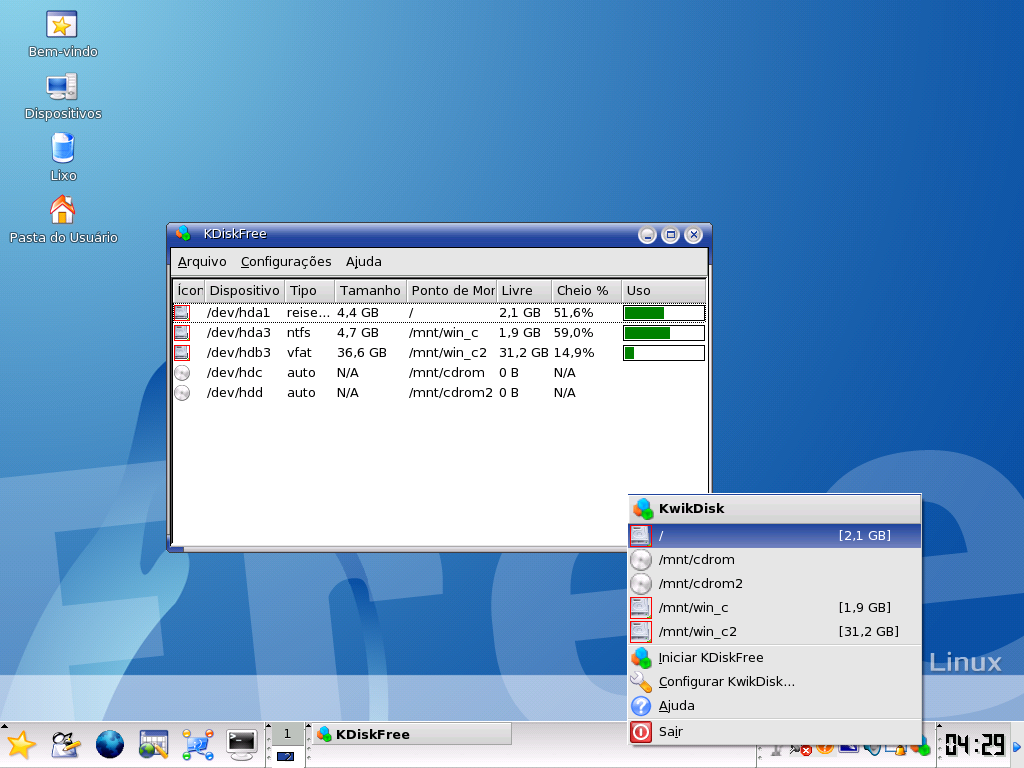Choose /mnt/win_c2 in the KwikDisk menu
The width and height of the screenshot is (1024, 768).
pos(775,632)
